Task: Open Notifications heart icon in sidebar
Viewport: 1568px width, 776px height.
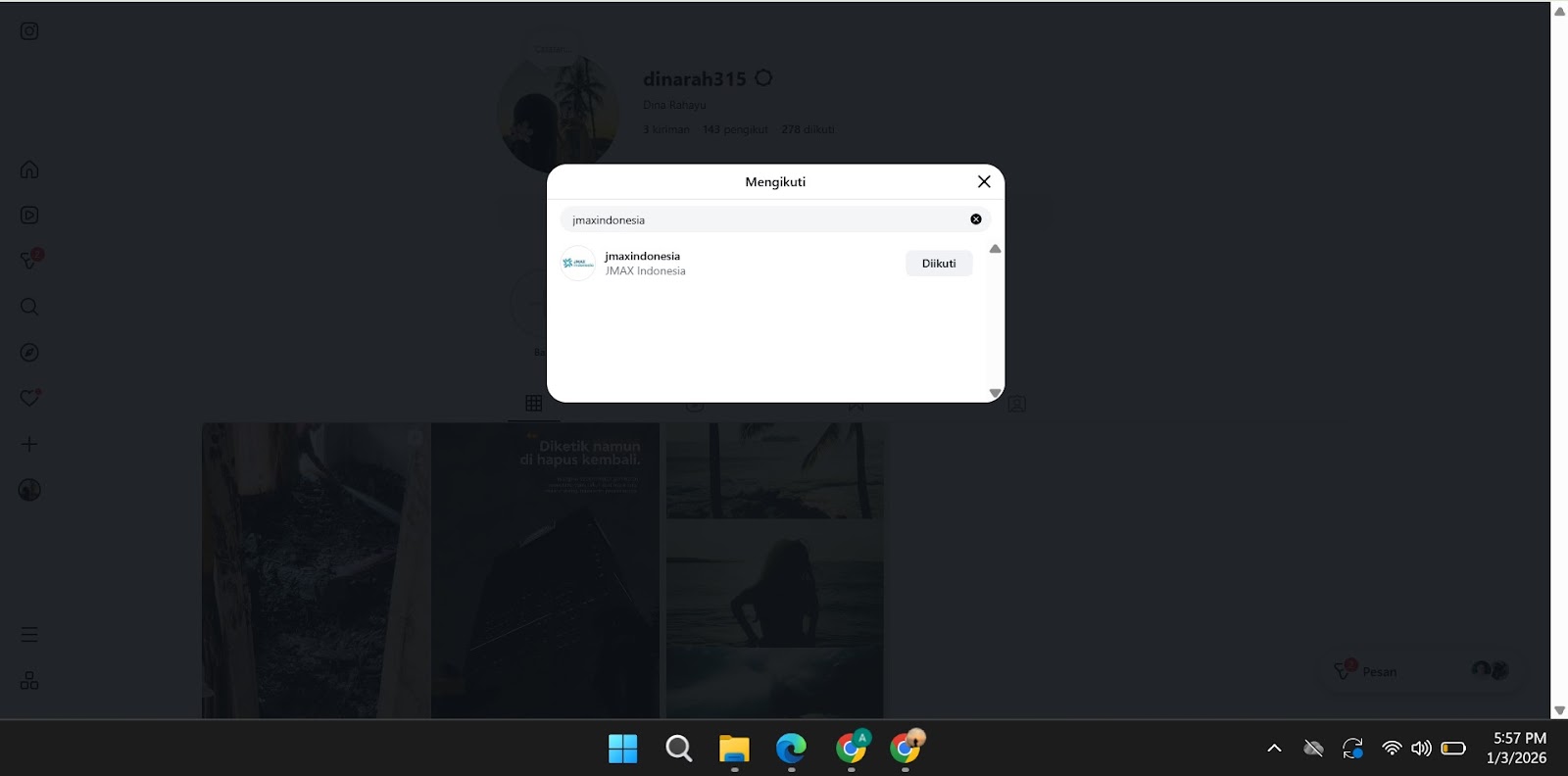Action: point(29,398)
